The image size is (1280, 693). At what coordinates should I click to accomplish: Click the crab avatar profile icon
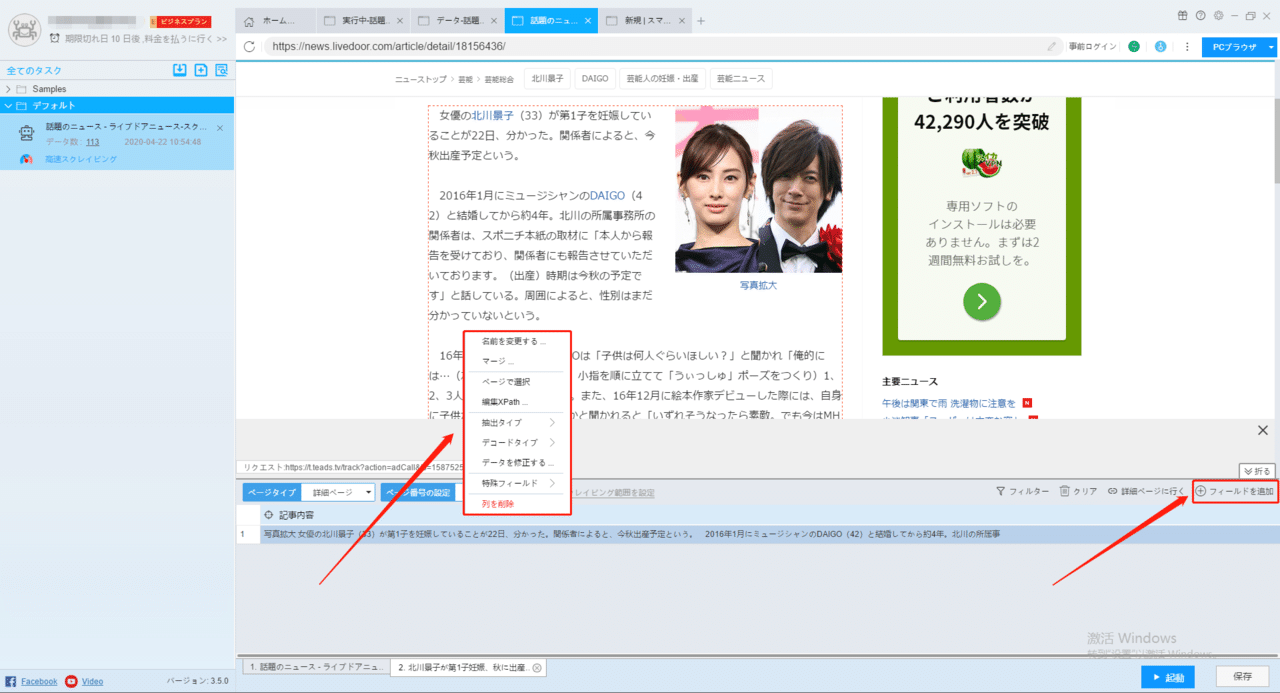[24, 29]
